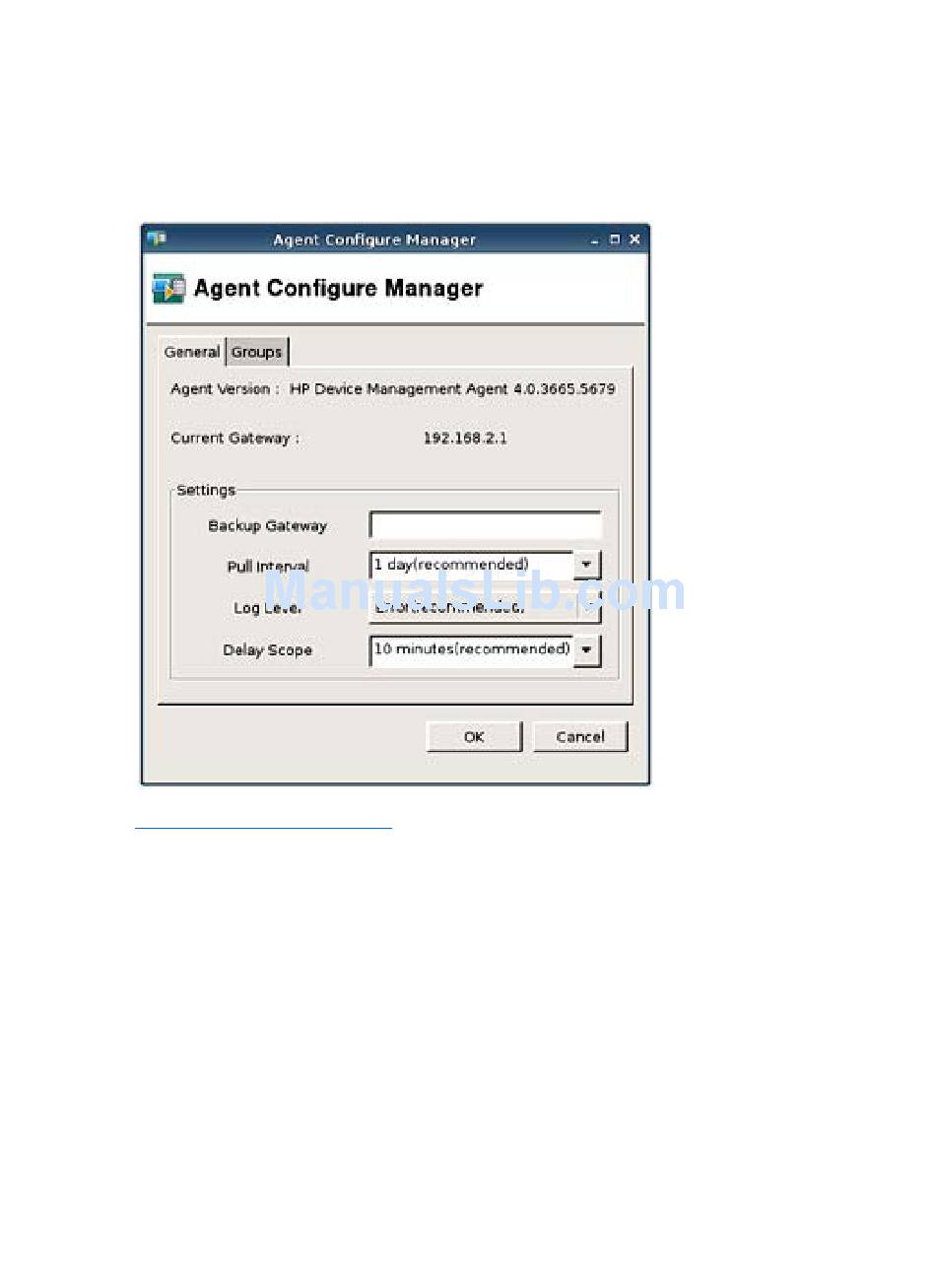936x1288 pixels.
Task: Expand the Delay Scope dropdown arrow
Action: pos(587,650)
